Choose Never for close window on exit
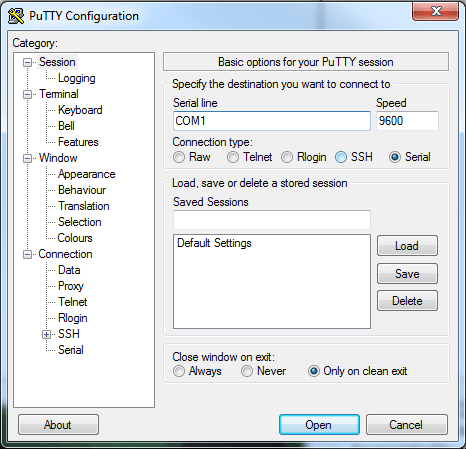The width and height of the screenshot is (466, 449). click(247, 371)
